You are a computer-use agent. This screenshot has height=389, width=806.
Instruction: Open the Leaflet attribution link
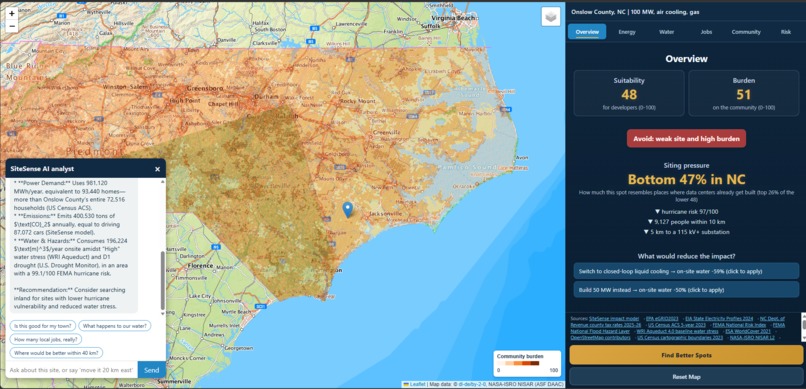[416, 384]
